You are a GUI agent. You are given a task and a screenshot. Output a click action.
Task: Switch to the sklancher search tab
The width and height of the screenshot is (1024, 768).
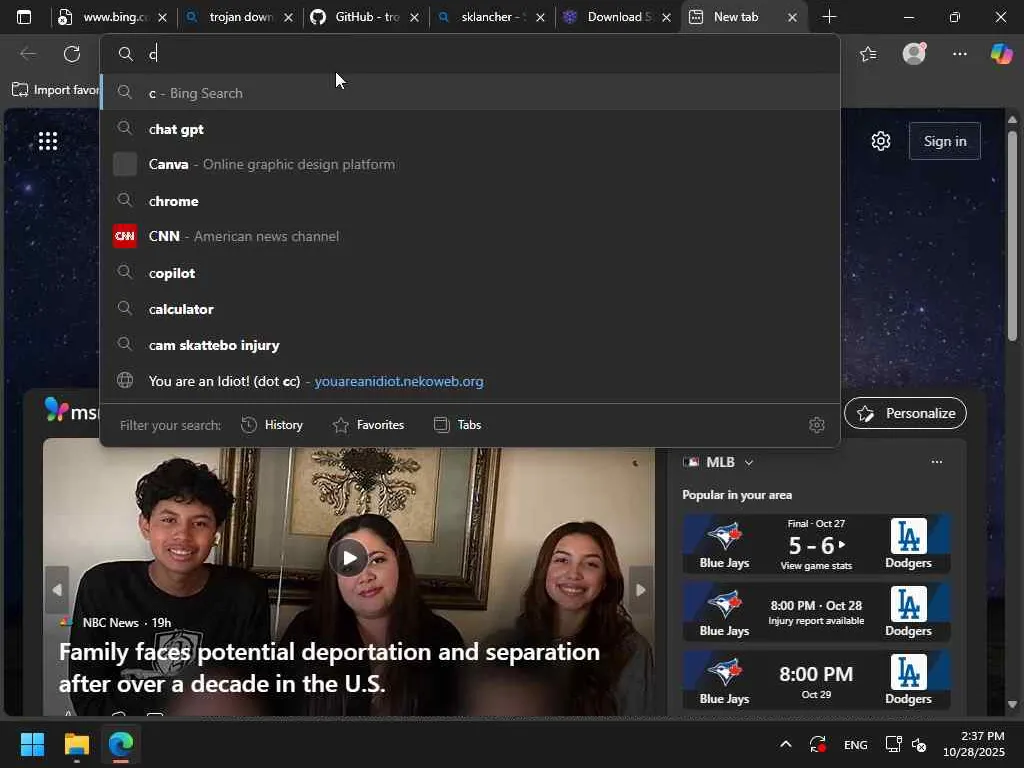492,17
